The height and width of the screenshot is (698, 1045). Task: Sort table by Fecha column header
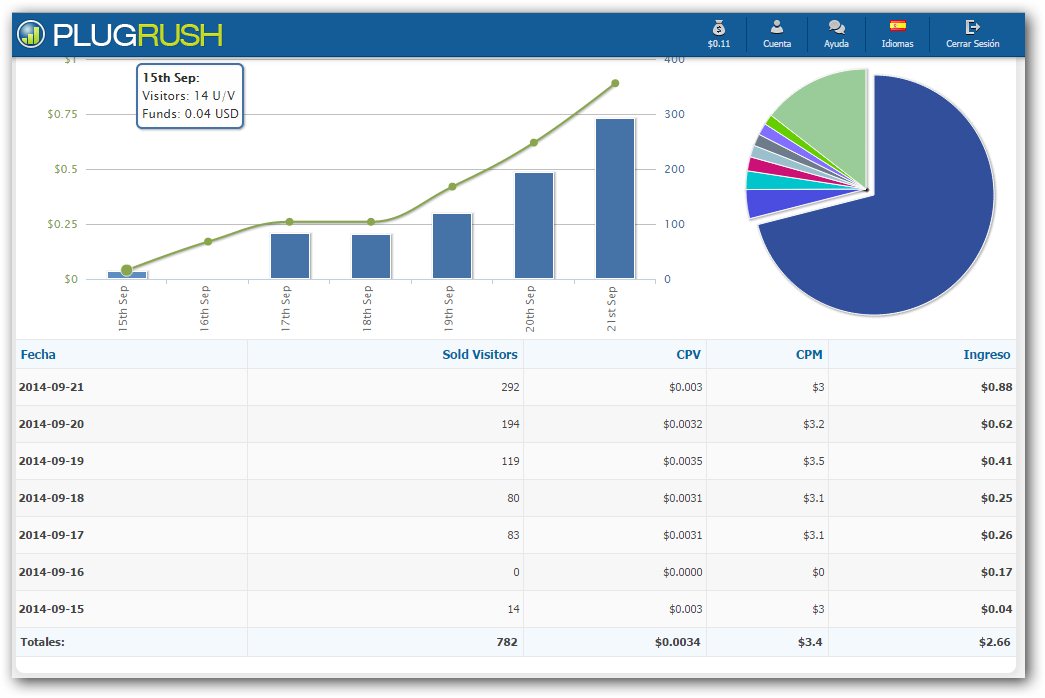(38, 354)
